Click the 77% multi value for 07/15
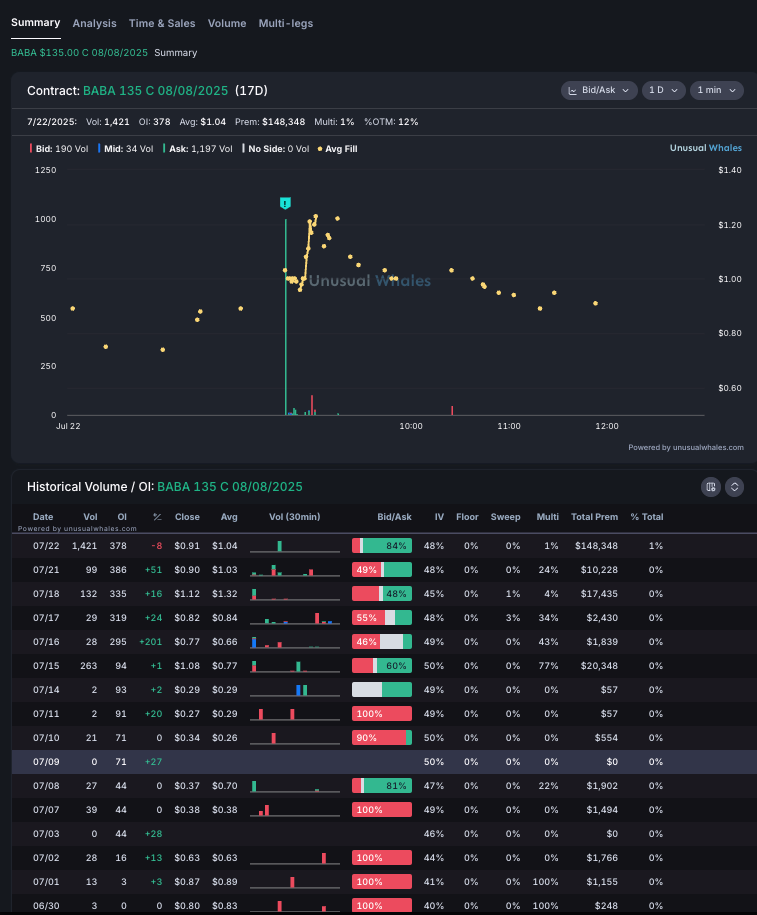The image size is (757, 915). (549, 666)
